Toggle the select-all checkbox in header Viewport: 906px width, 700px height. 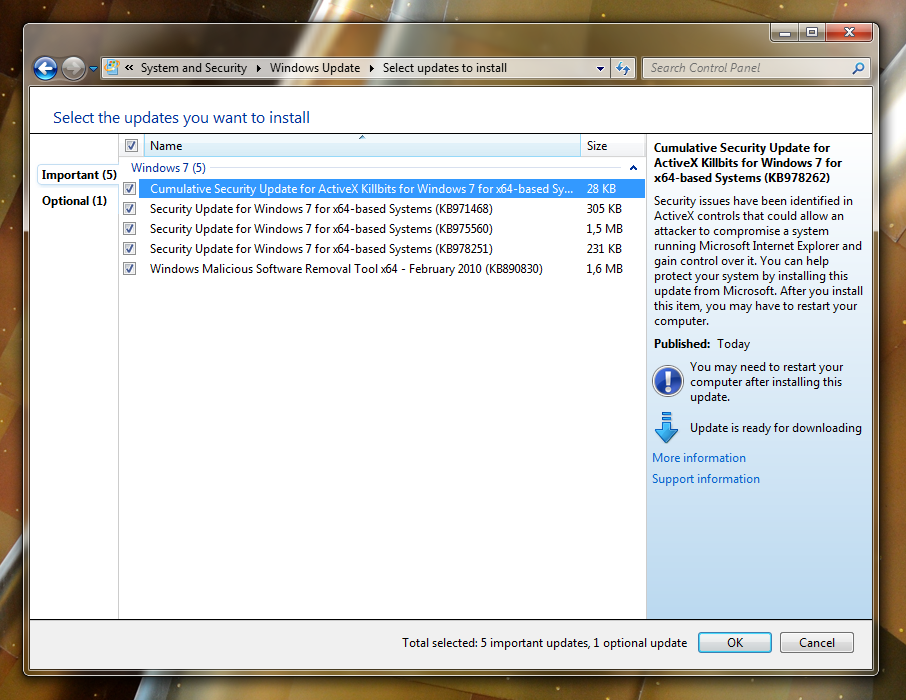131,146
